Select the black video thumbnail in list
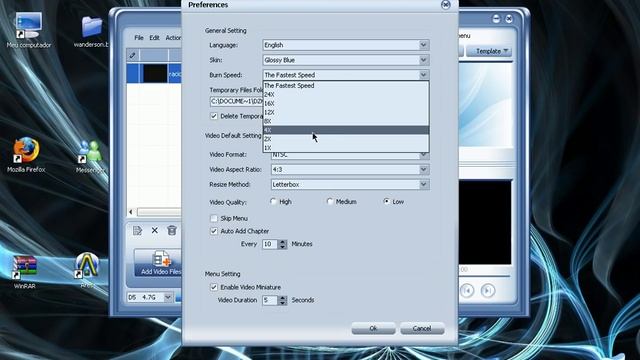 (x=155, y=73)
